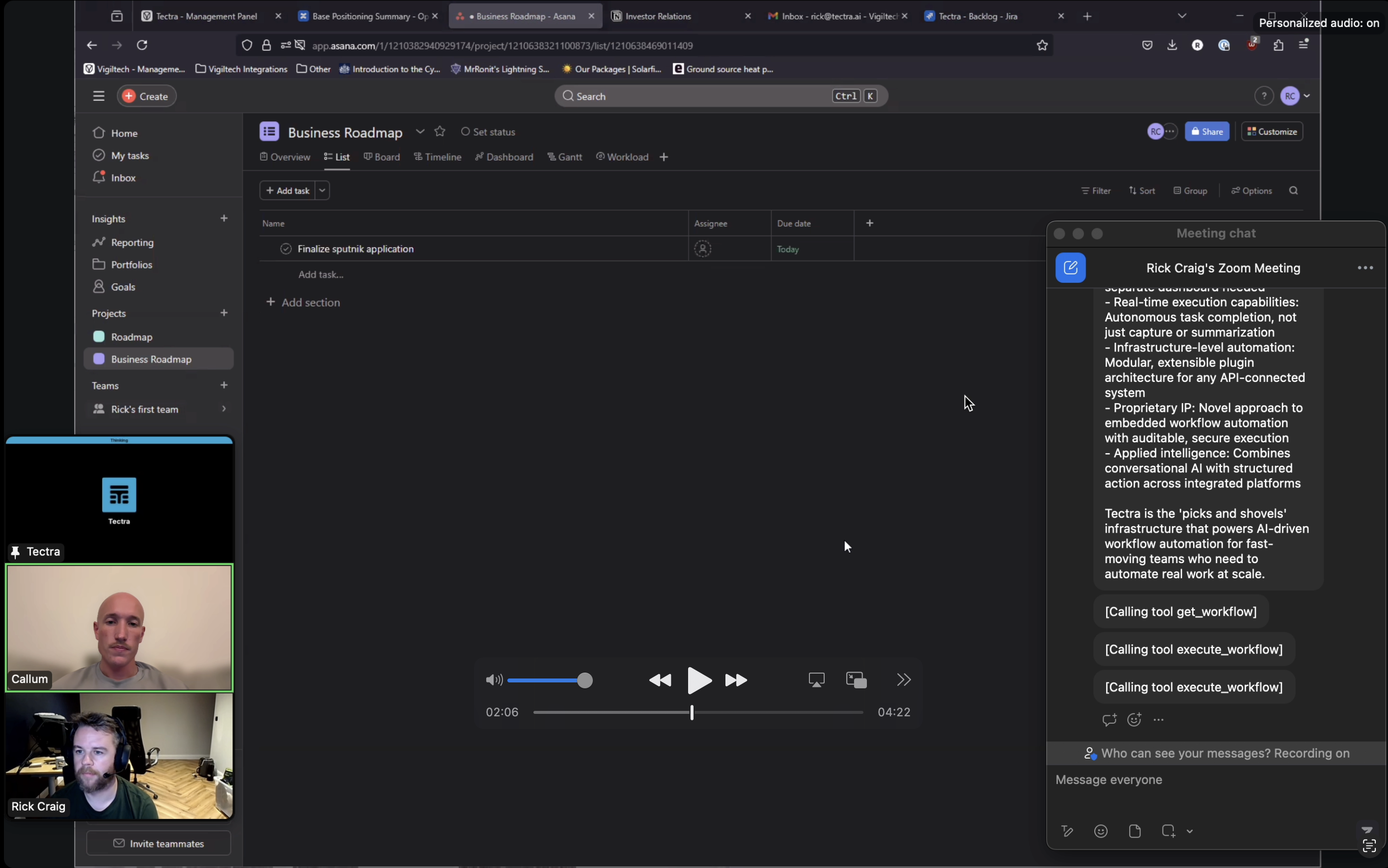The image size is (1388, 868).
Task: Click the Asana Search field
Action: pyautogui.click(x=721, y=96)
